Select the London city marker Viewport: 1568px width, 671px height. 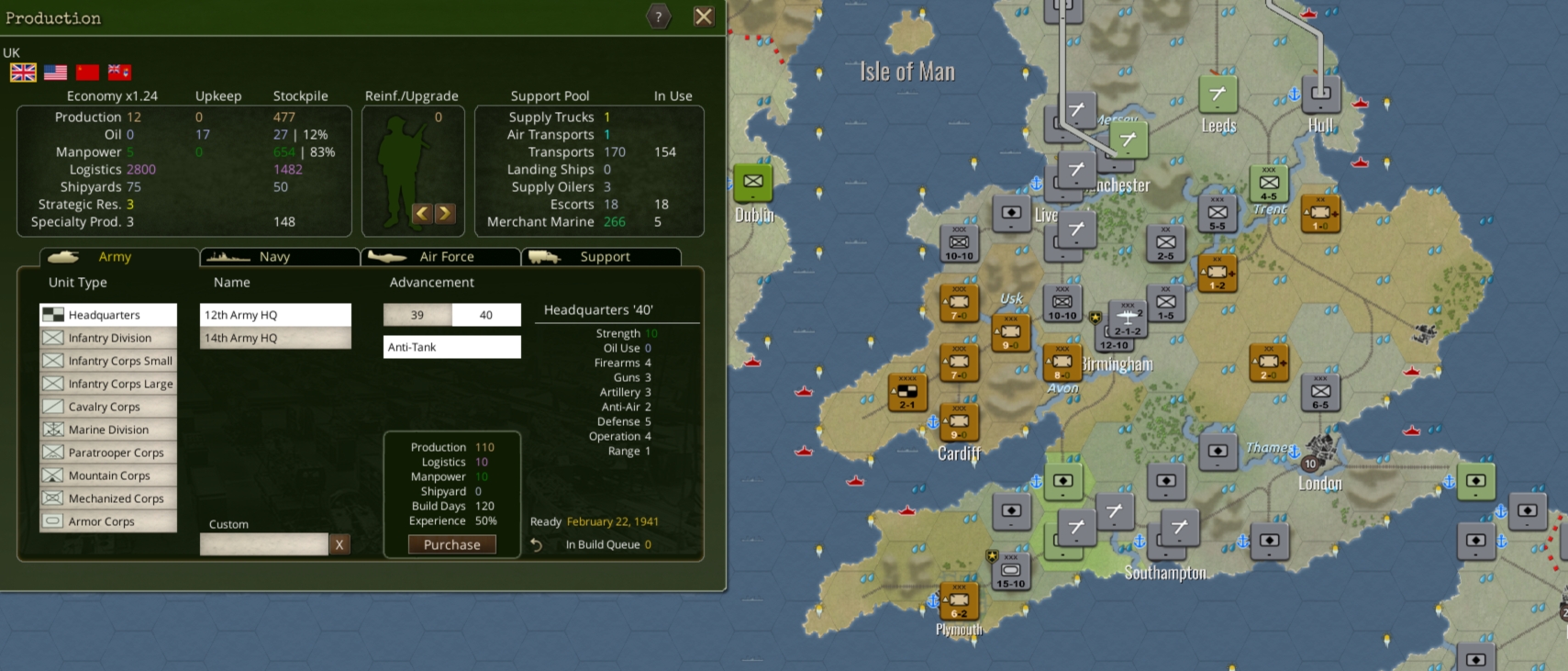(1319, 450)
